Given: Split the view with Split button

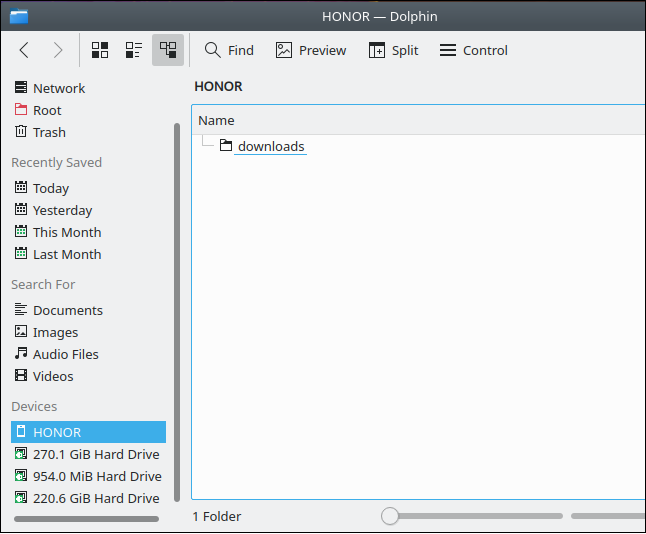Looking at the screenshot, I should [393, 50].
